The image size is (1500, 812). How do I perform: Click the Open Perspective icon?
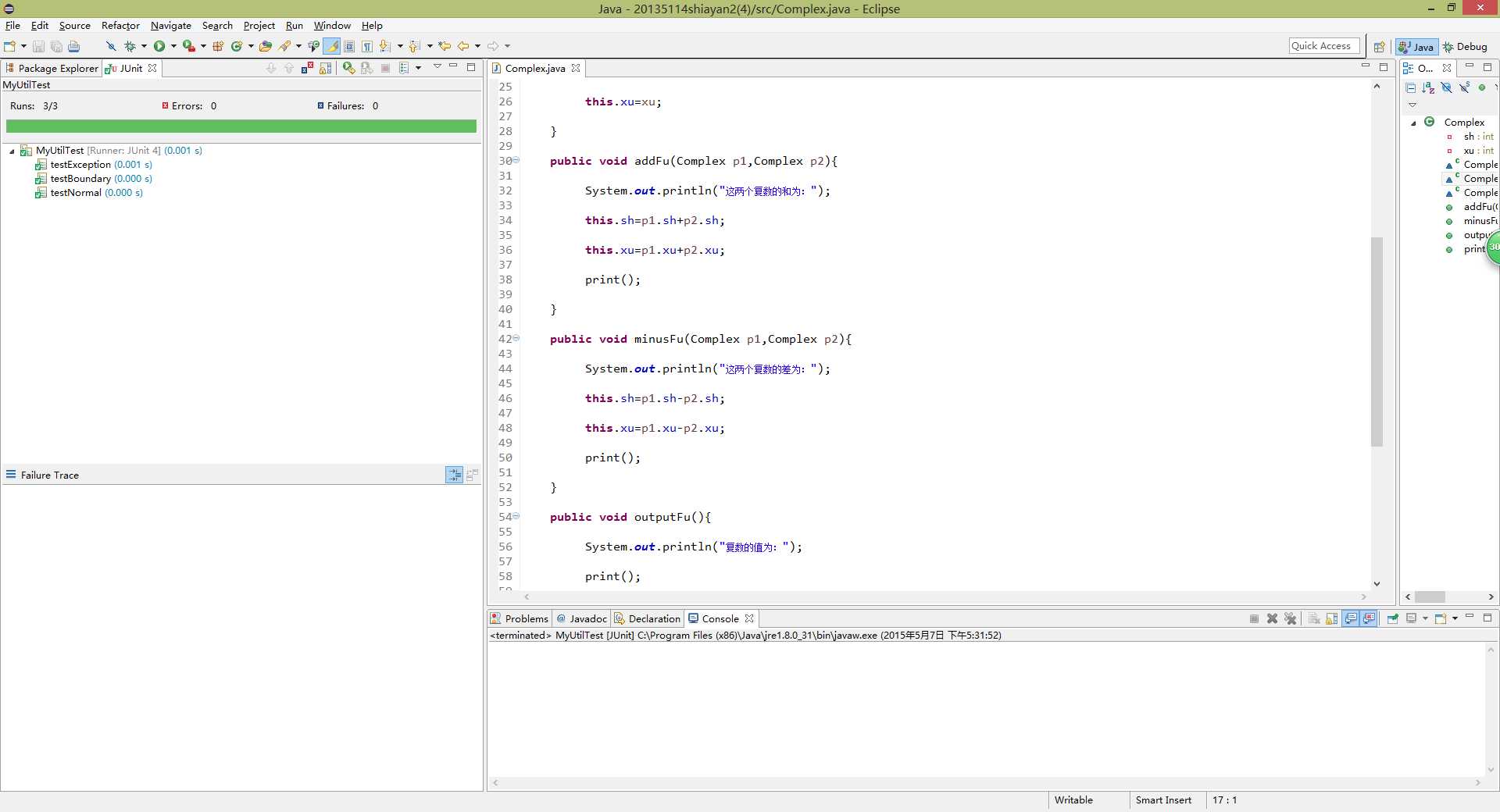1380,47
